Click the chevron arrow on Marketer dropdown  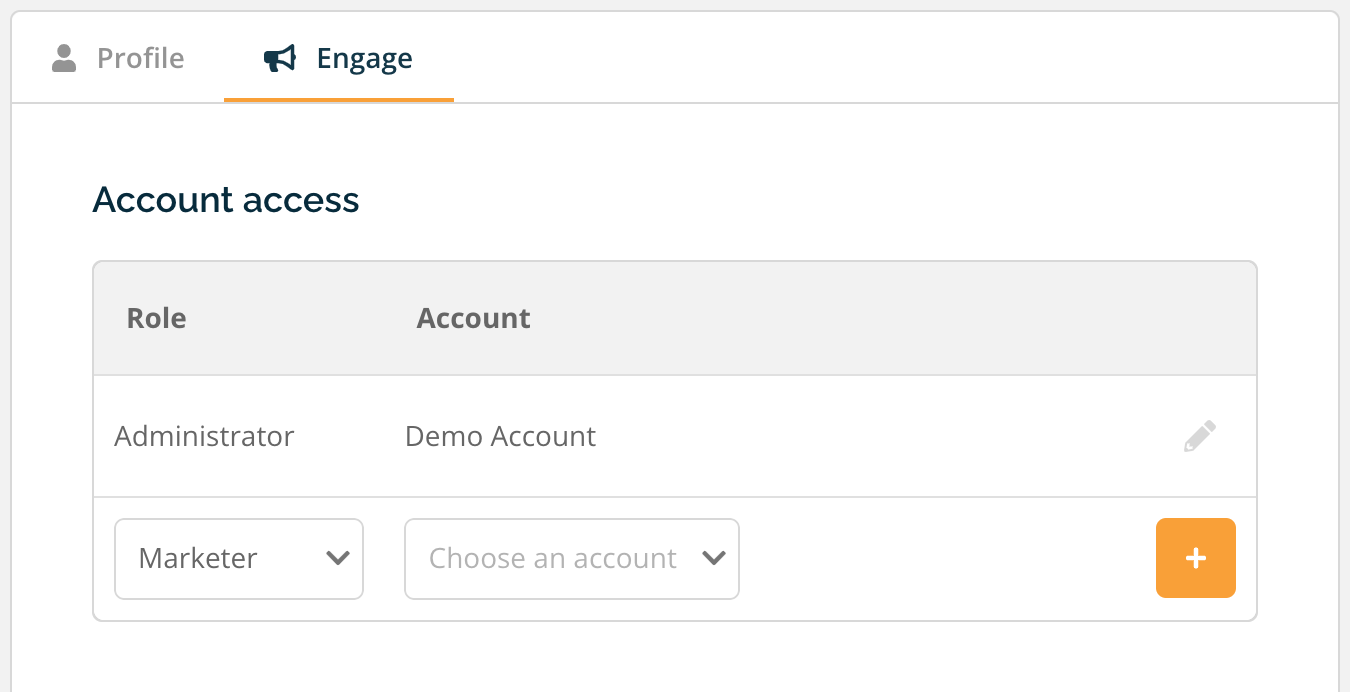click(x=338, y=558)
